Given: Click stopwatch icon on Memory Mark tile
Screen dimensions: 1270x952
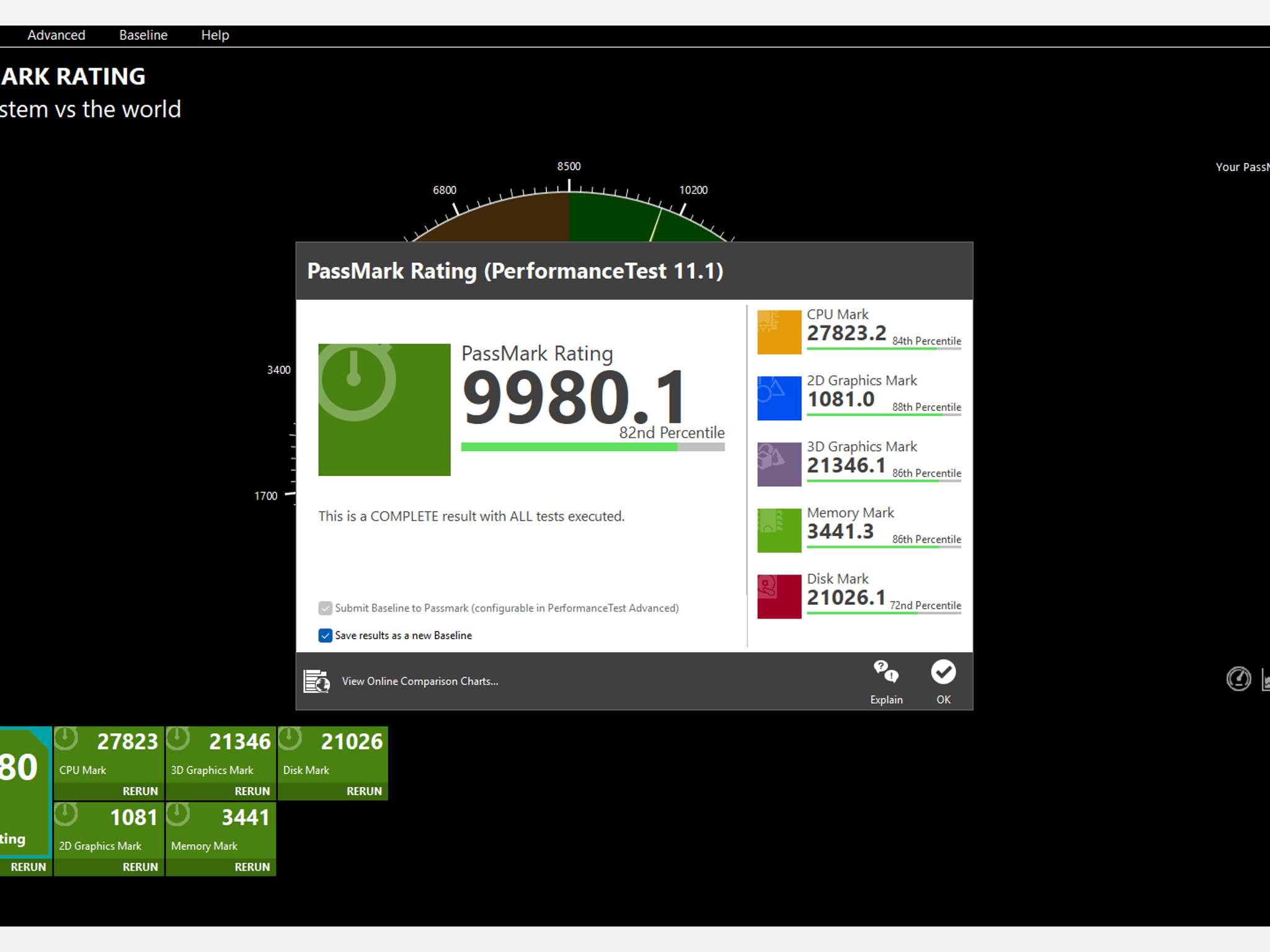Looking at the screenshot, I should tap(178, 814).
